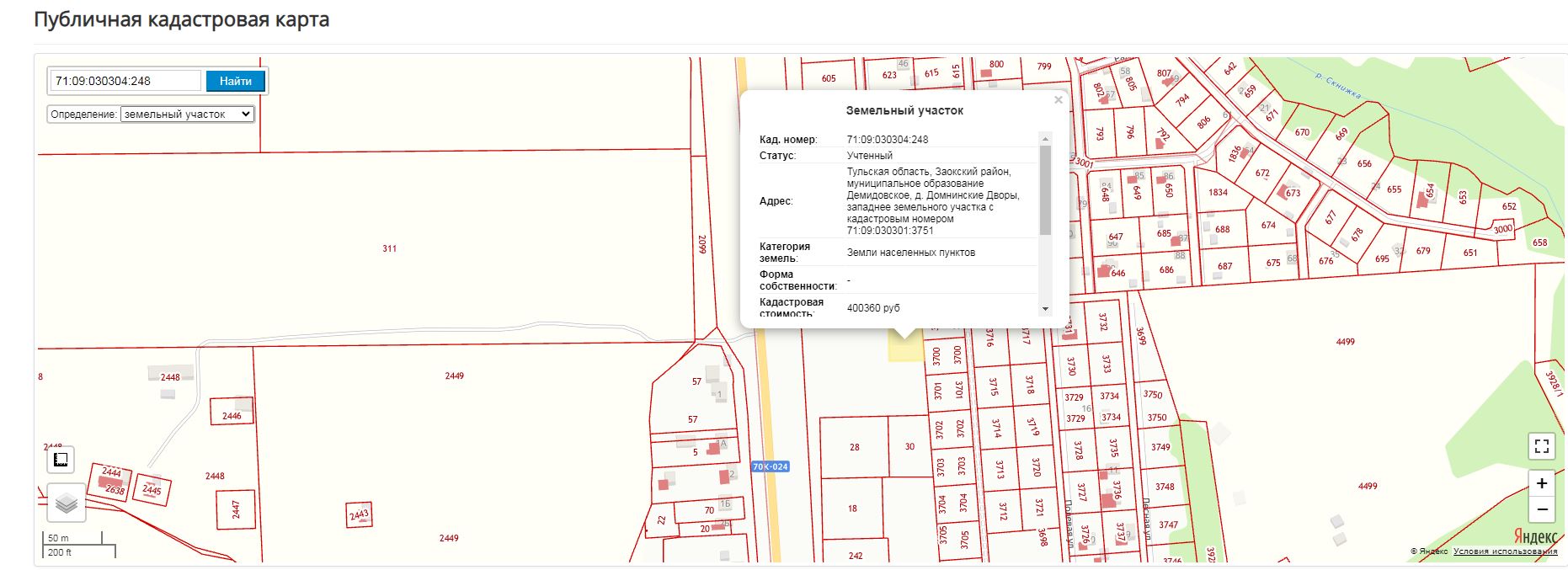Open the Определение type dropdown

[x=187, y=115]
